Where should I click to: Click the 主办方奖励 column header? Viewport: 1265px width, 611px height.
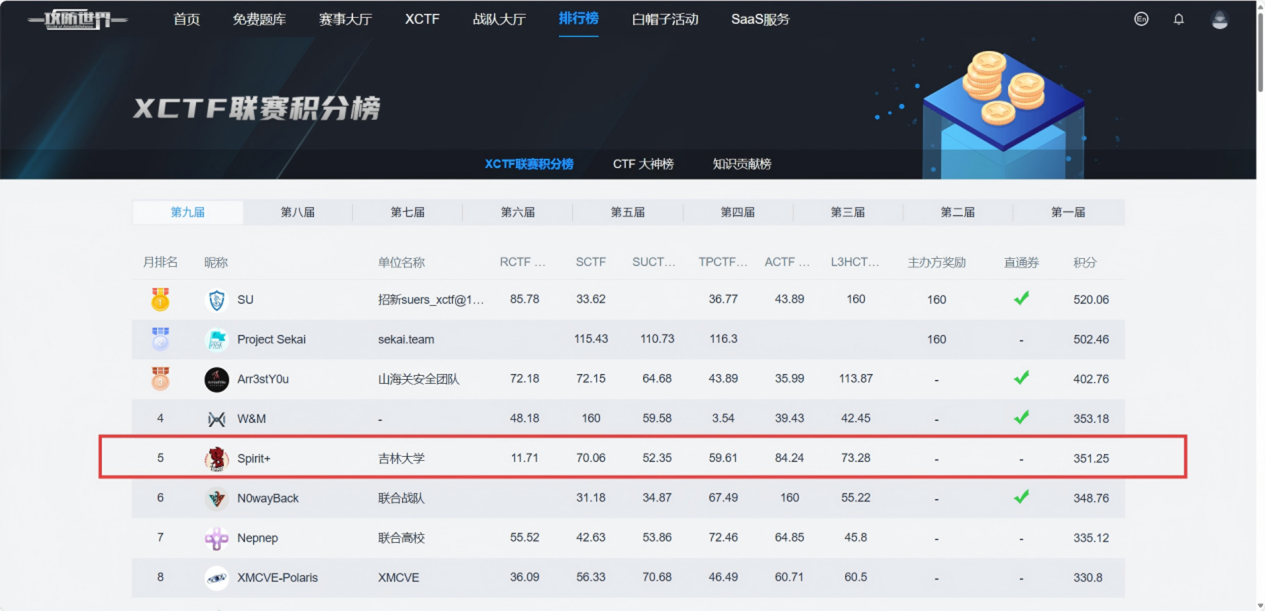point(936,262)
